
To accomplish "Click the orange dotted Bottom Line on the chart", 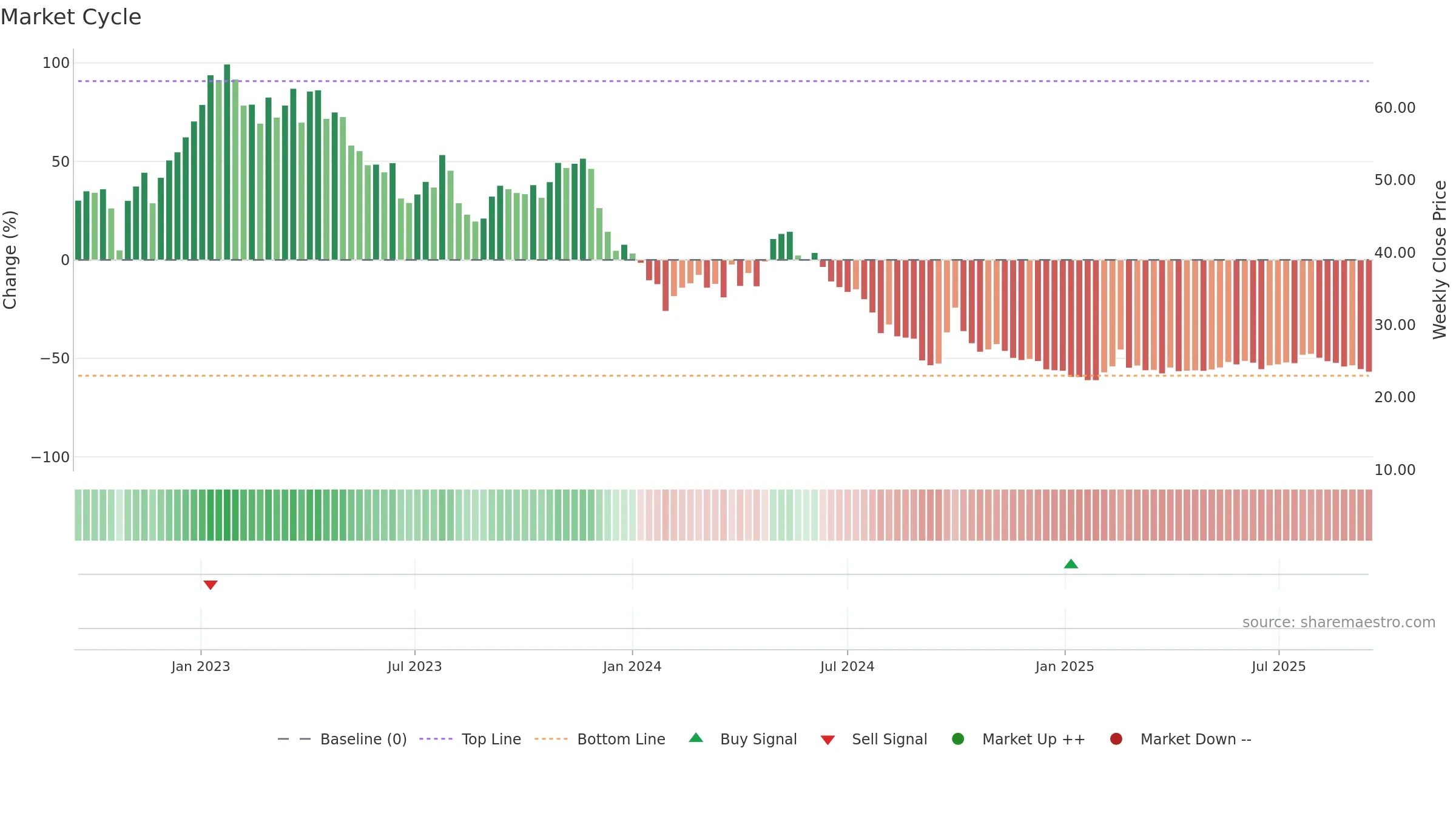I will coord(723,376).
